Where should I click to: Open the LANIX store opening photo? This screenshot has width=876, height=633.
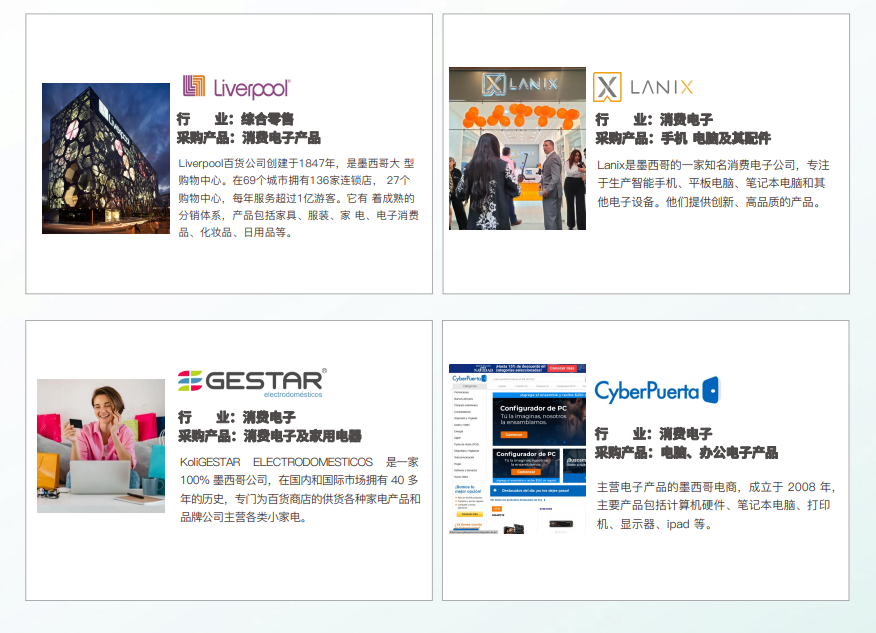(517, 148)
